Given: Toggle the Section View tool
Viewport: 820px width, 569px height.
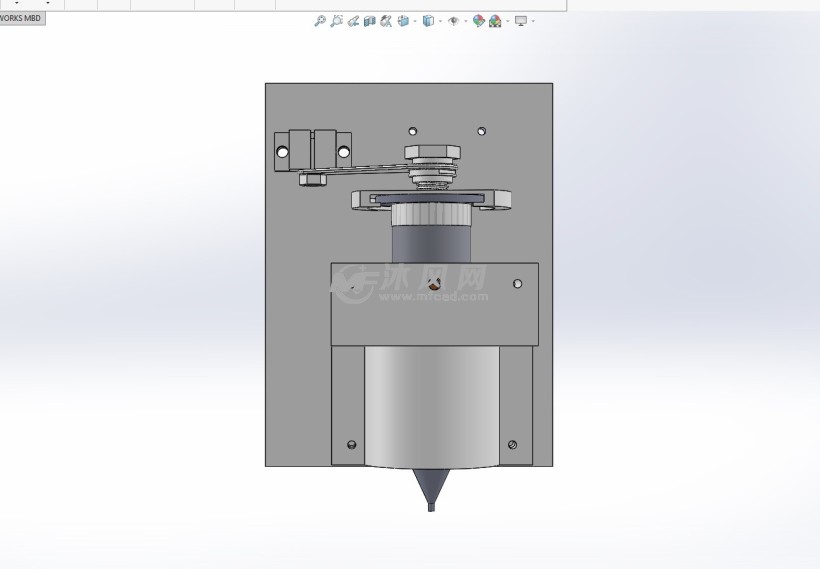Looking at the screenshot, I should (370, 21).
